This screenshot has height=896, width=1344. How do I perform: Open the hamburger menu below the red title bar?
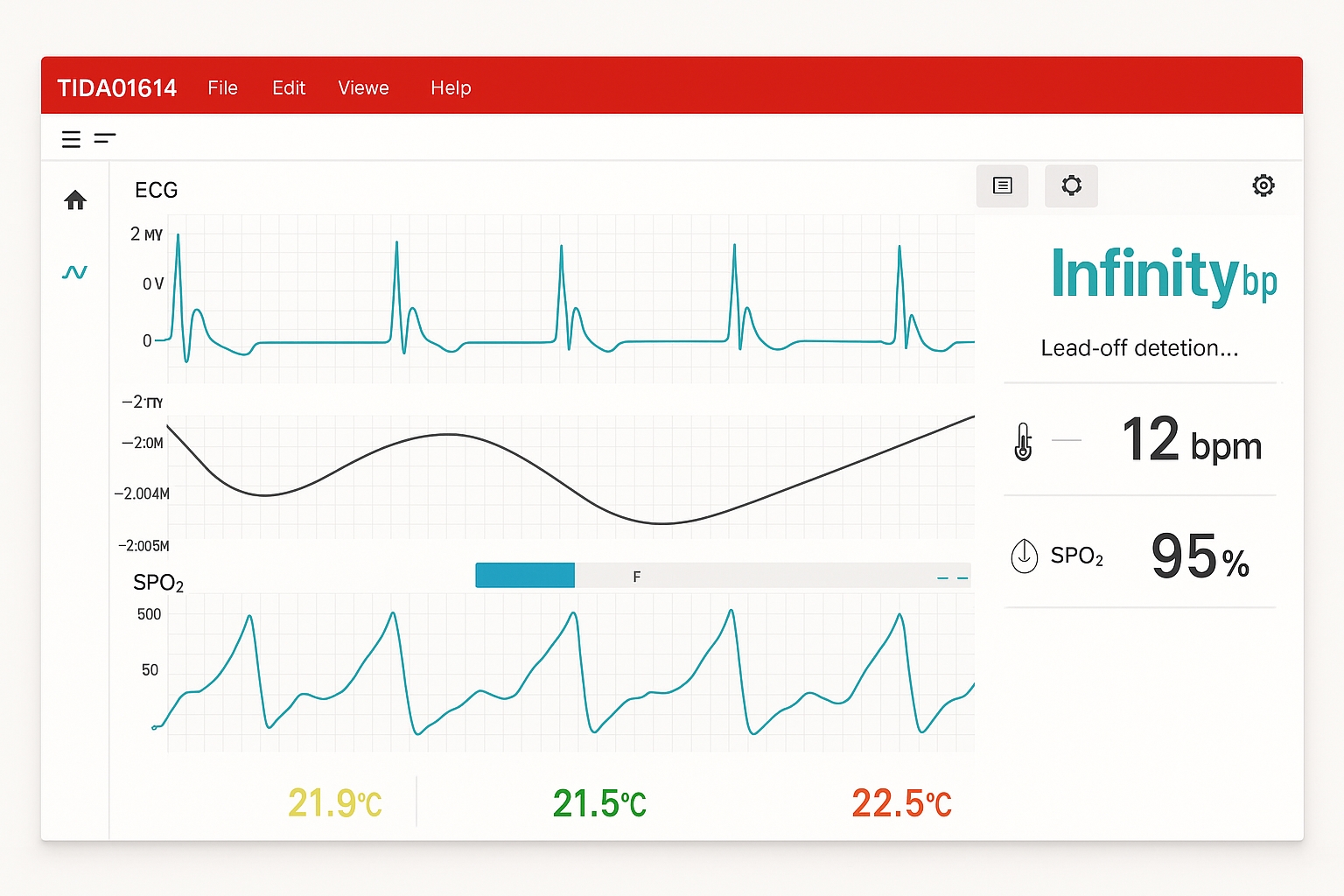(71, 138)
